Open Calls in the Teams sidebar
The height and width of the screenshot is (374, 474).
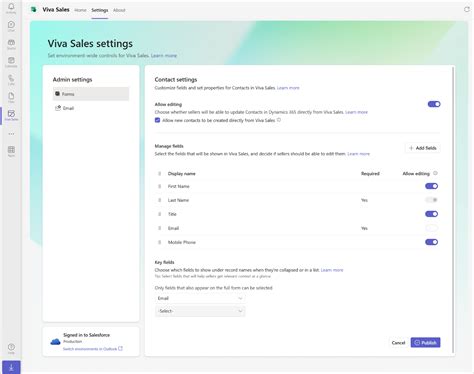pyautogui.click(x=11, y=80)
